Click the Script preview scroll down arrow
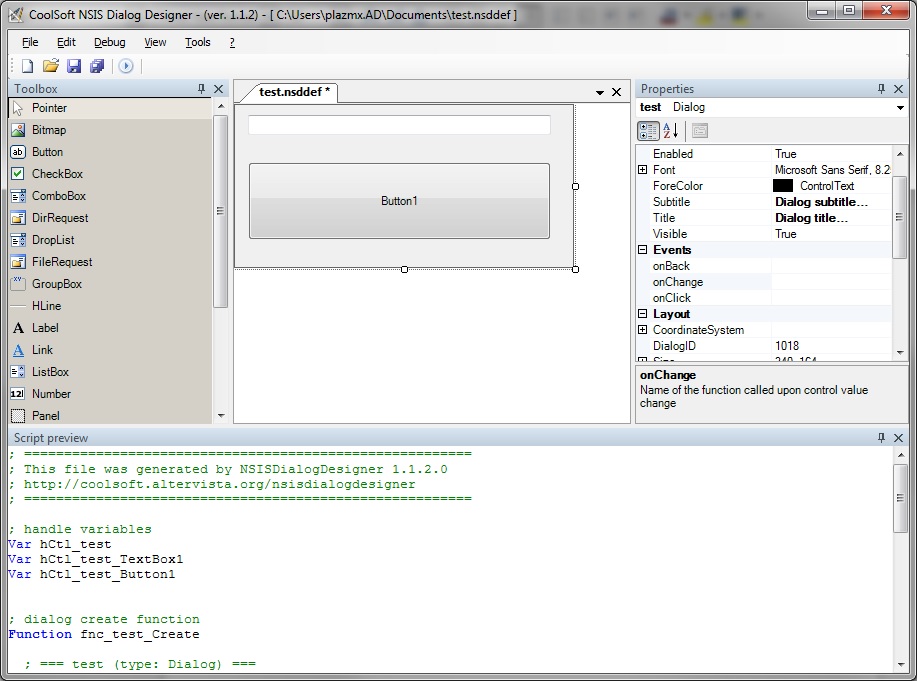 click(900, 665)
